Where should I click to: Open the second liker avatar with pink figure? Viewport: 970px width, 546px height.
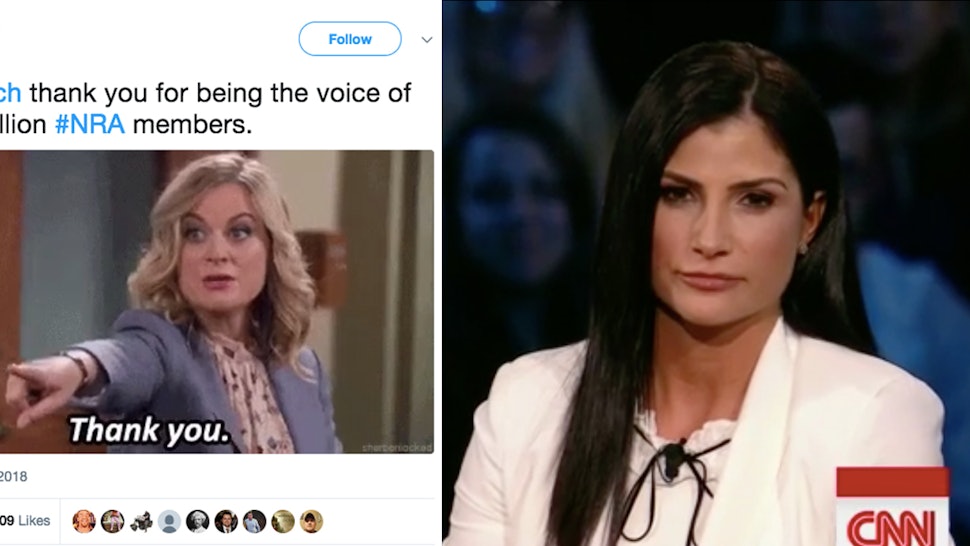click(112, 521)
